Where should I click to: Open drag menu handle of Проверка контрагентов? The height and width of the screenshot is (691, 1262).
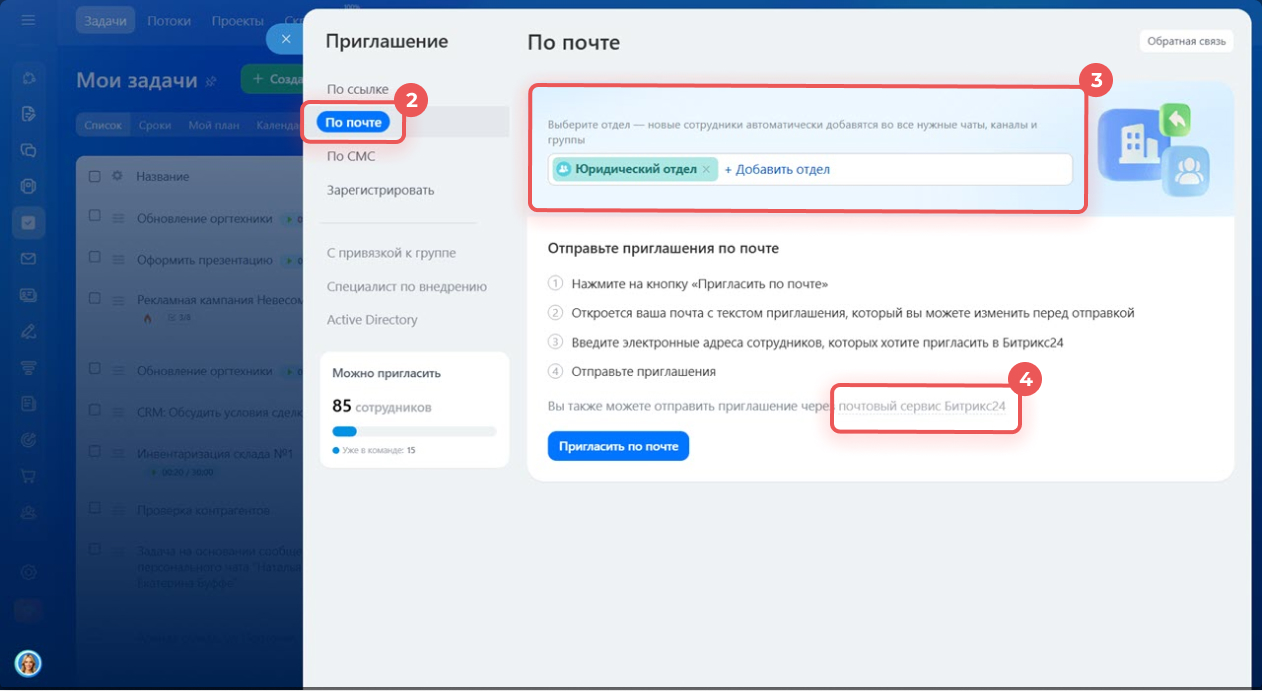(117, 510)
